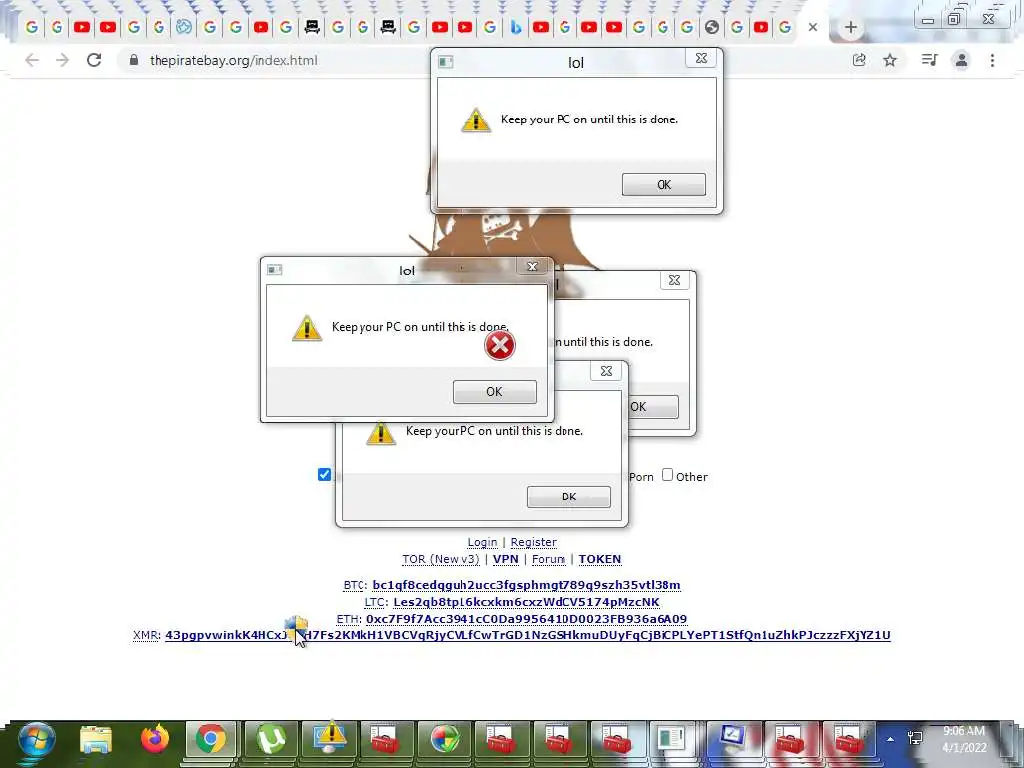Open File Explorer from the taskbar
This screenshot has height=768, width=1024.
pos(96,741)
